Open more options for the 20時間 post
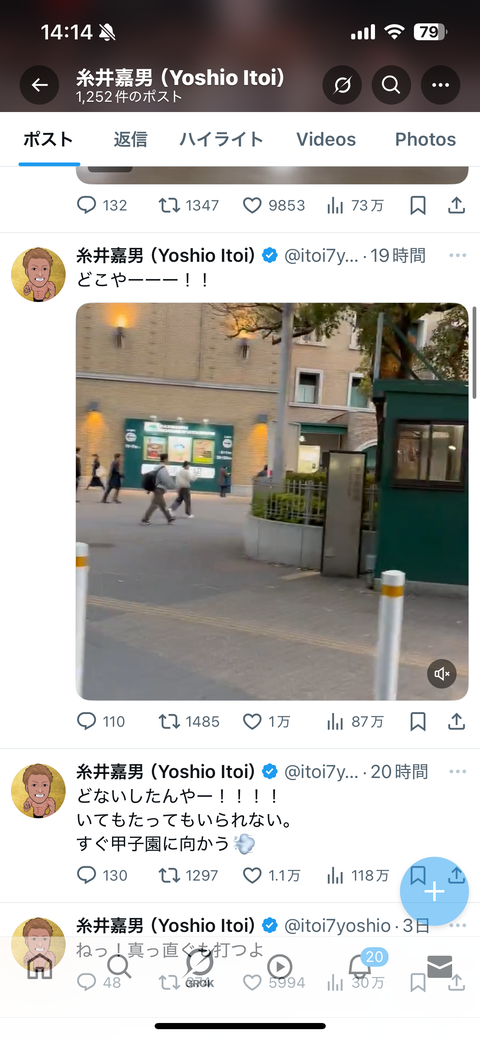The height and width of the screenshot is (1039, 480). tap(457, 772)
